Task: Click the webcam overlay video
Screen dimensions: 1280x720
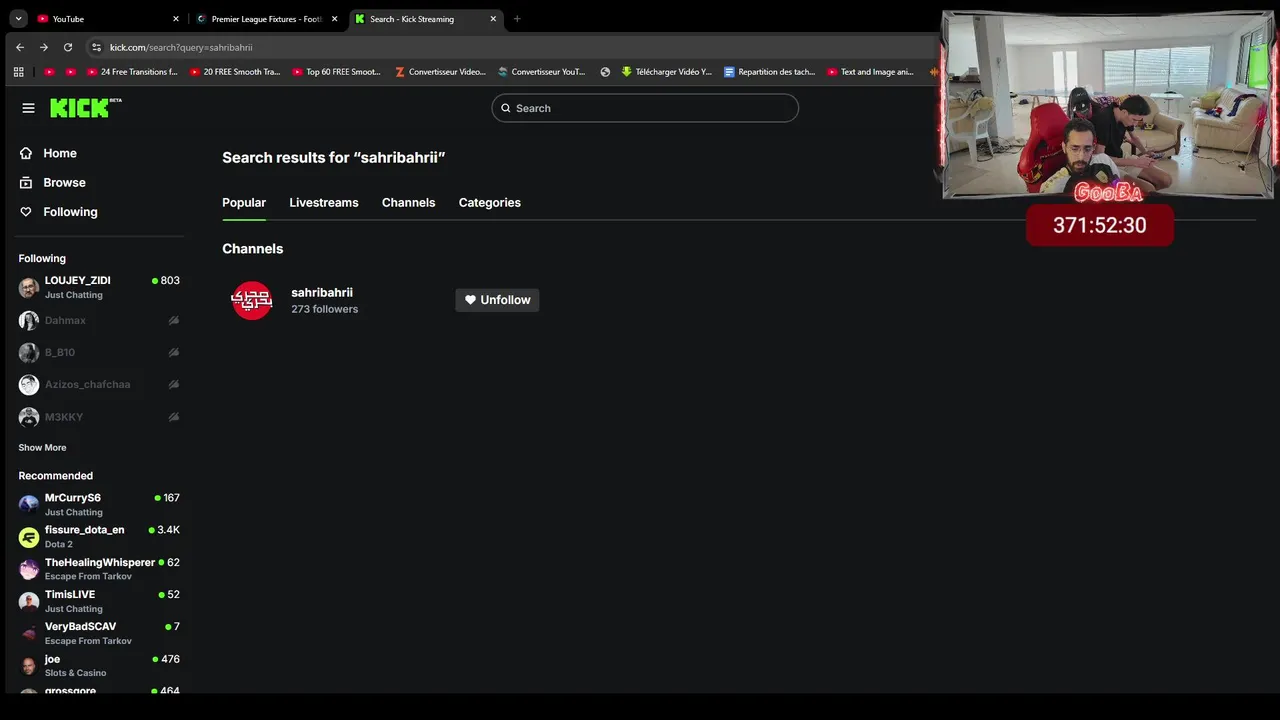Action: tap(1108, 105)
